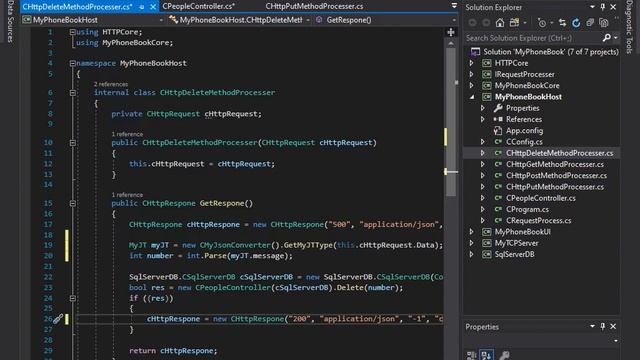The width and height of the screenshot is (640, 360).
Task: Open Properties panel window options menu
Action: pos(592,327)
